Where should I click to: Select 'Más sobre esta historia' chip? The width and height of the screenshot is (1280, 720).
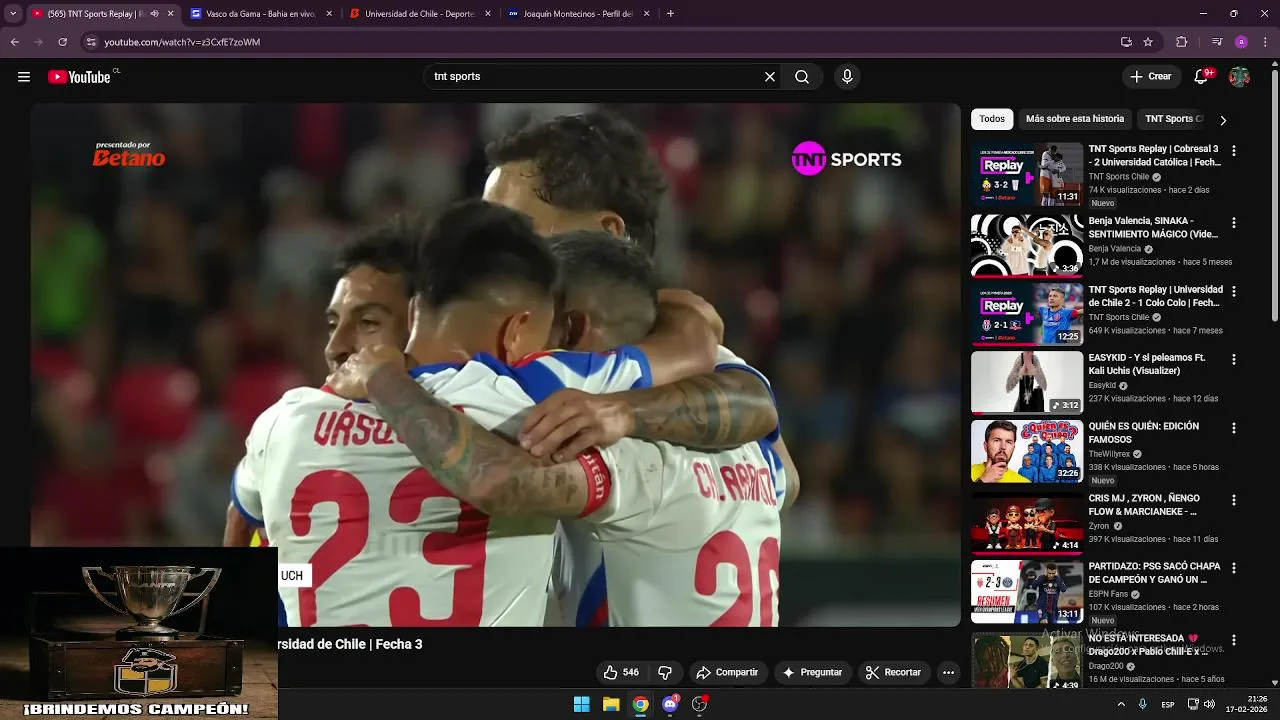[x=1075, y=119]
